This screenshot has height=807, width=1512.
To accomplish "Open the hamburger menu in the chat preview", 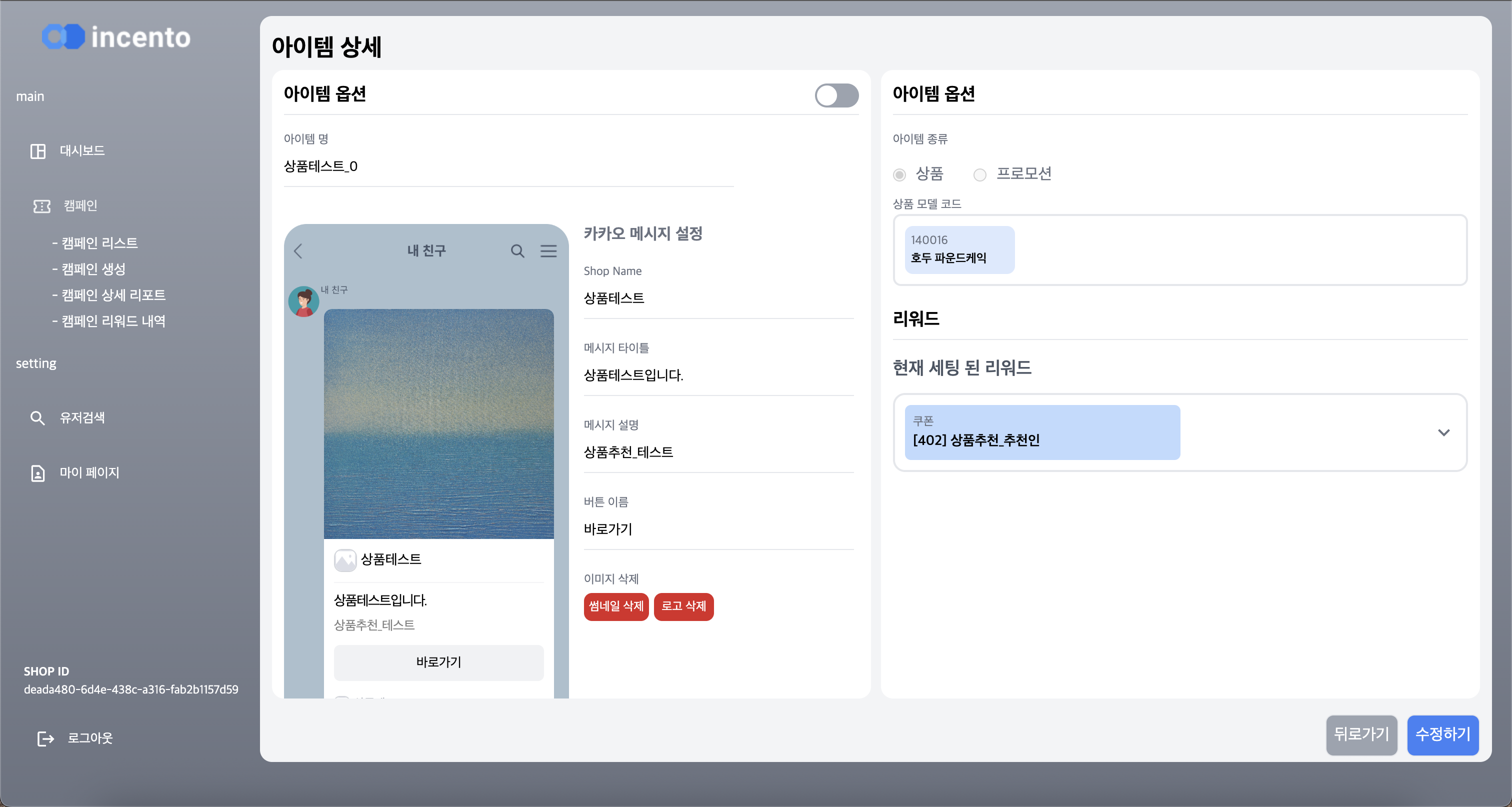I will (549, 250).
